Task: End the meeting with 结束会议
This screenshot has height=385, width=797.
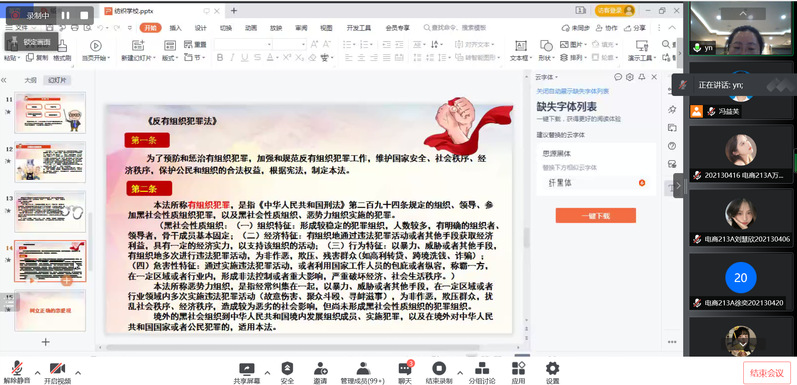Action: pos(767,373)
